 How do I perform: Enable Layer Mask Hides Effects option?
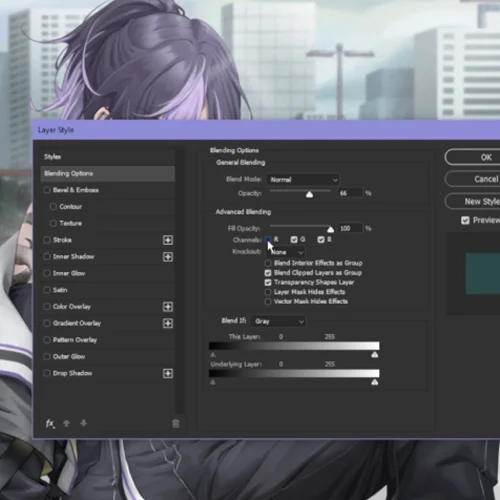click(x=268, y=292)
